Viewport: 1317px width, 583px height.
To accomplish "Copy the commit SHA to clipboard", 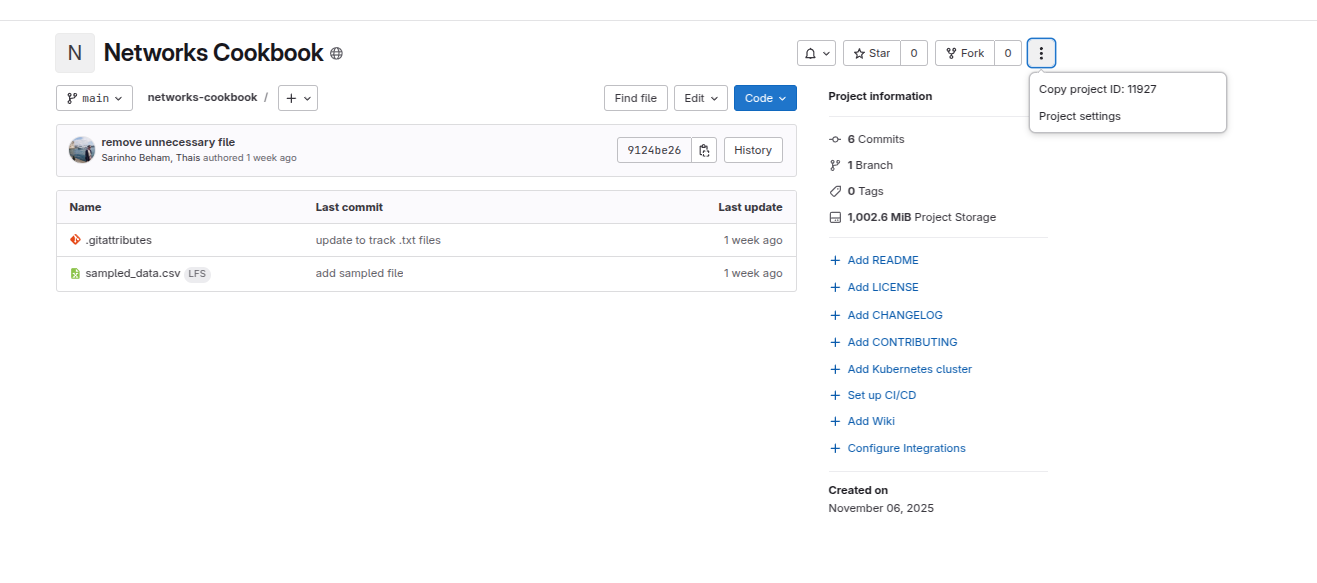I will [705, 150].
